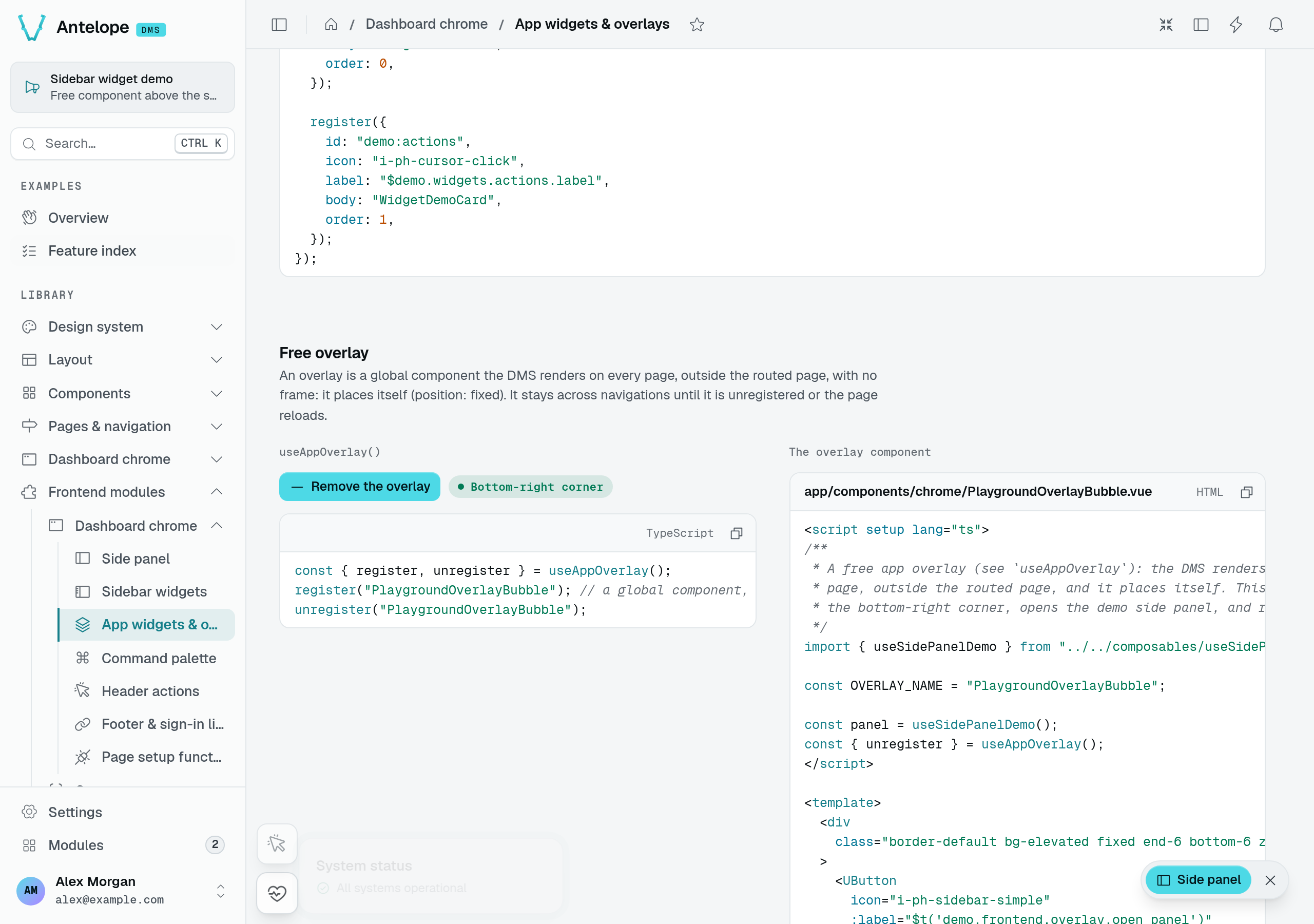Copy the PlaygroundOverlayBubble.vue code
The width and height of the screenshot is (1314, 924).
click(1246, 492)
